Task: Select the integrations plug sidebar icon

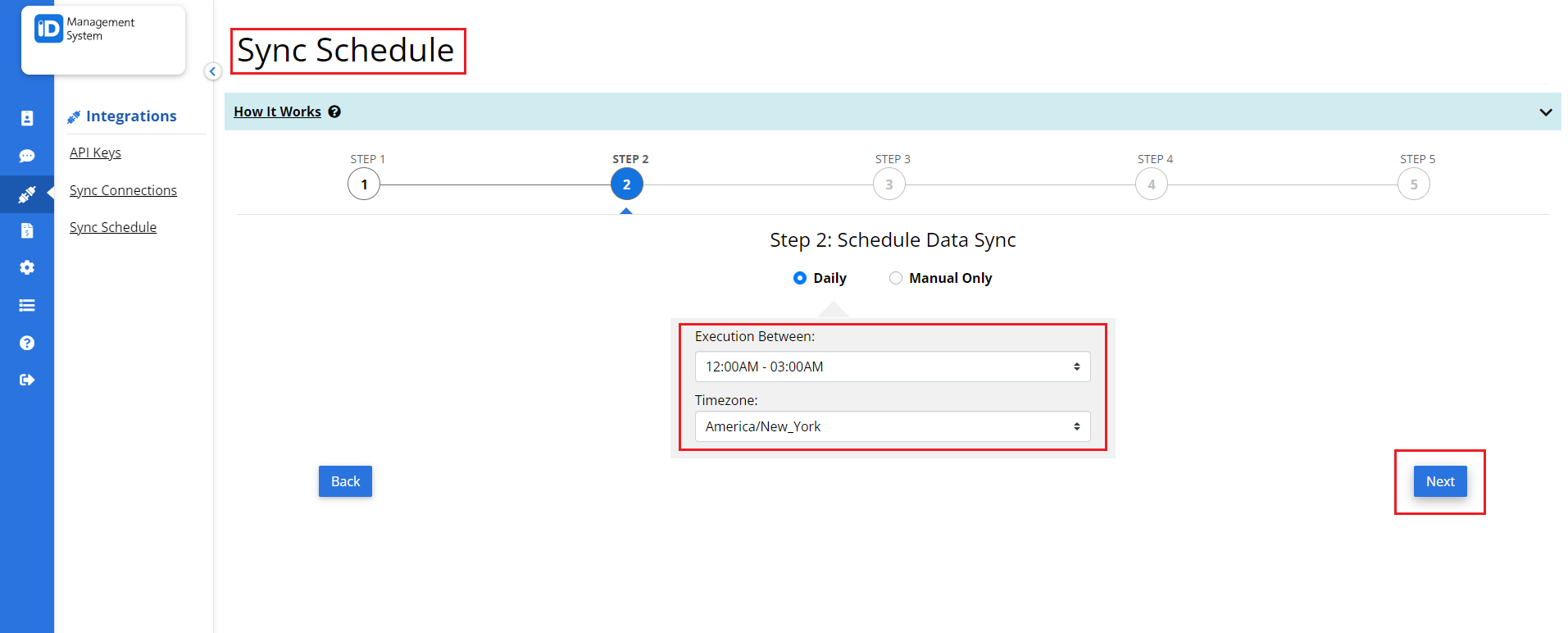Action: [x=27, y=194]
